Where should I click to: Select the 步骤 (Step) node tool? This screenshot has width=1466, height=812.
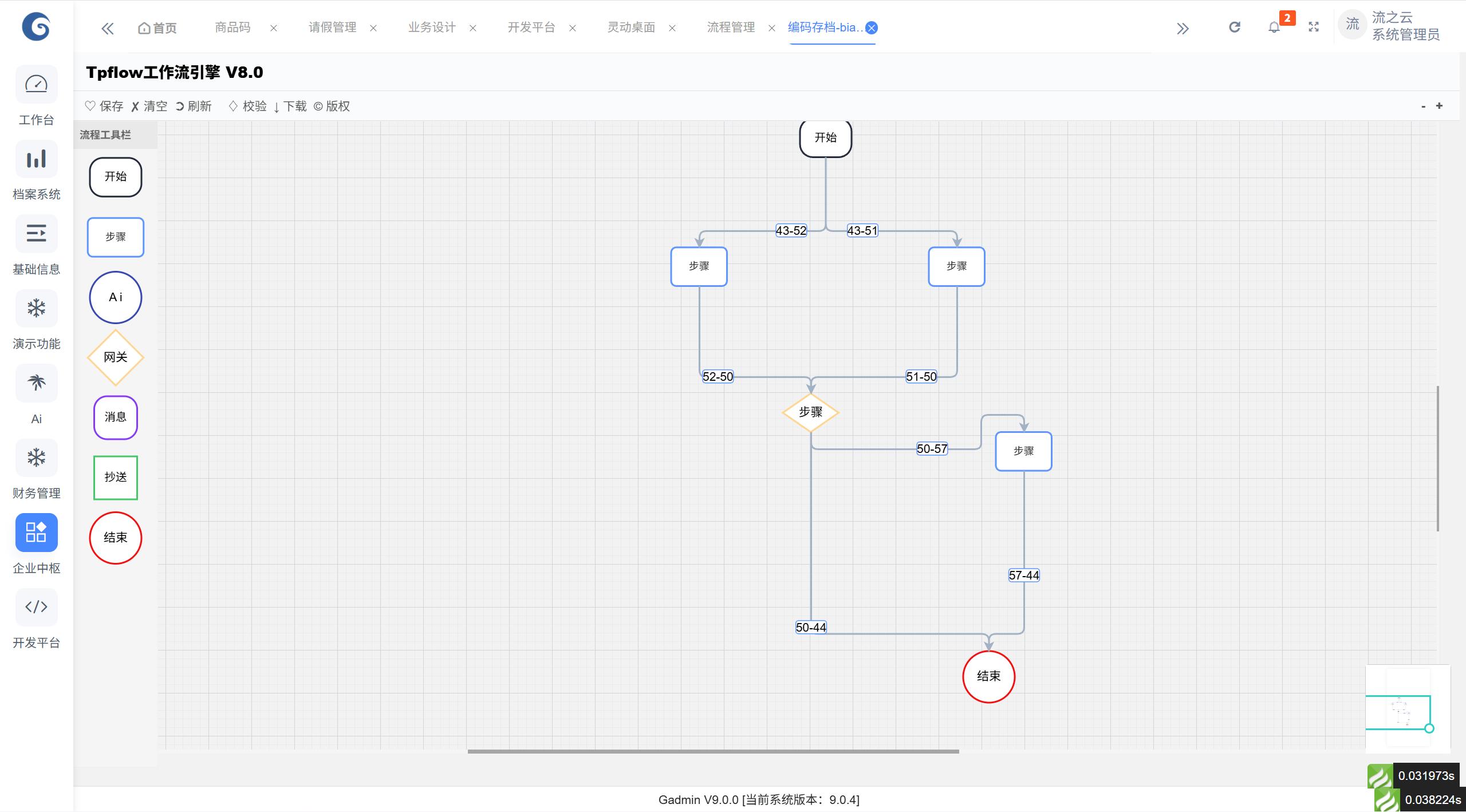pos(115,237)
